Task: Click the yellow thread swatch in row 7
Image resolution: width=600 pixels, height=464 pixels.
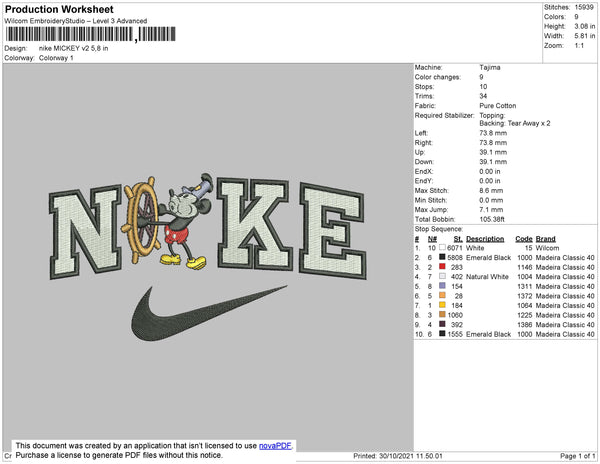Action: (442, 305)
